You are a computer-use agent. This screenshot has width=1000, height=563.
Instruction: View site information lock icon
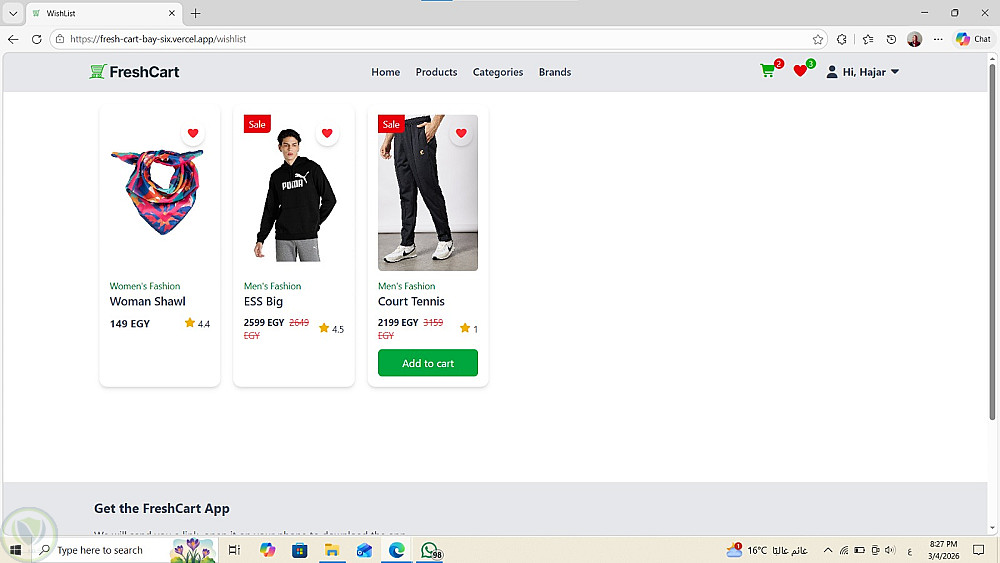60,39
